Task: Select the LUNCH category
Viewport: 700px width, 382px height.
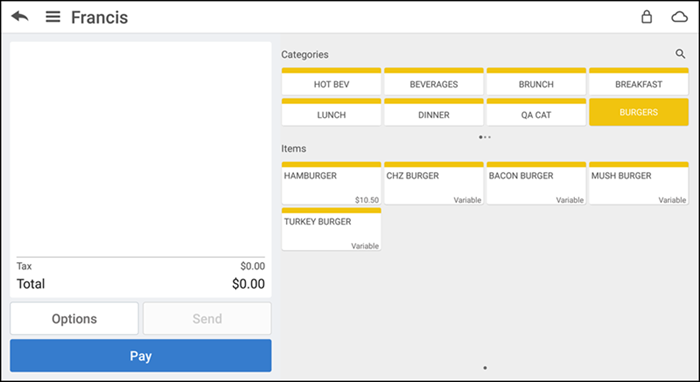Action: (x=331, y=112)
